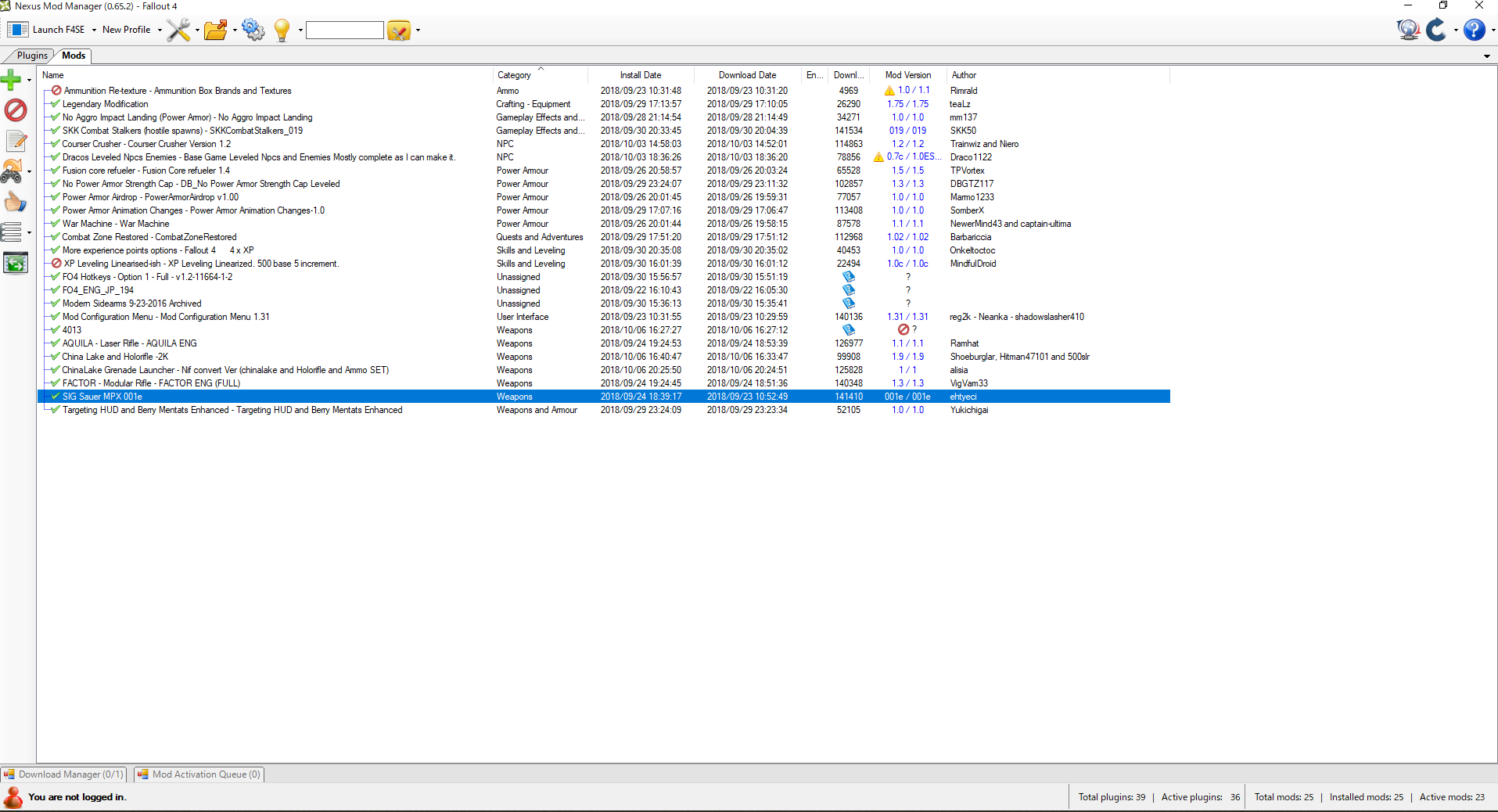Expand dropdown next to the lightbulb icon
This screenshot has height=812, width=1498.
coord(300,31)
